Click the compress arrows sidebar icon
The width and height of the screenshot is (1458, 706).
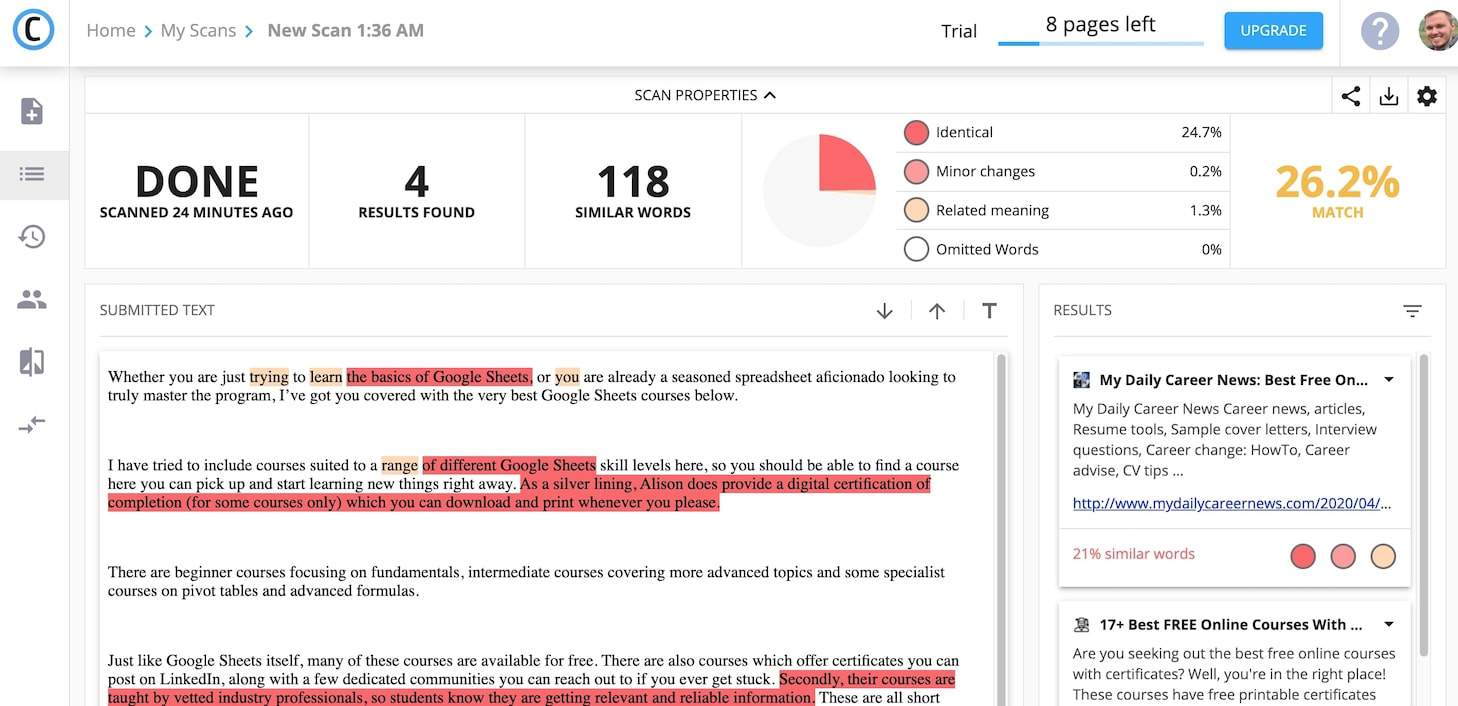pos(32,425)
